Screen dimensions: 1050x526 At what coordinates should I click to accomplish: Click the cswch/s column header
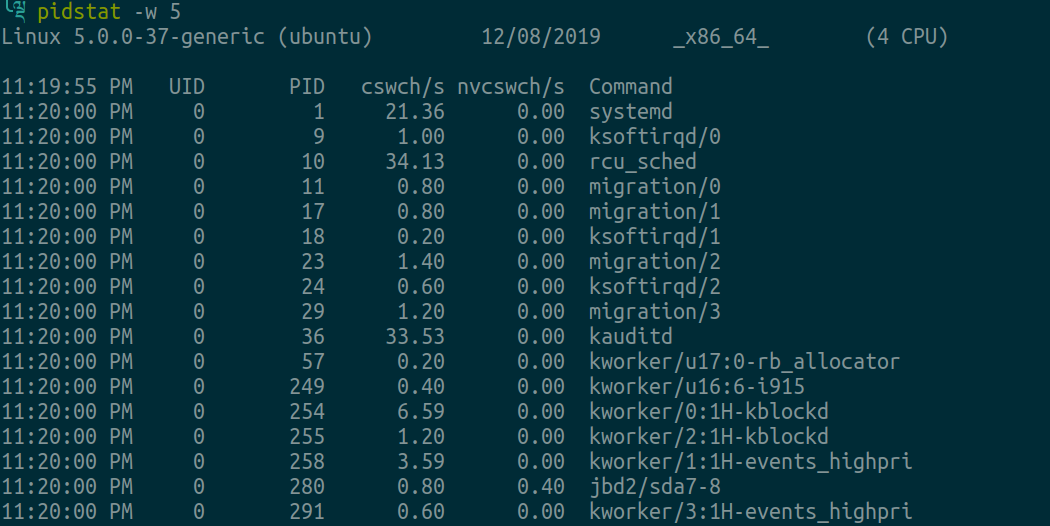(402, 86)
